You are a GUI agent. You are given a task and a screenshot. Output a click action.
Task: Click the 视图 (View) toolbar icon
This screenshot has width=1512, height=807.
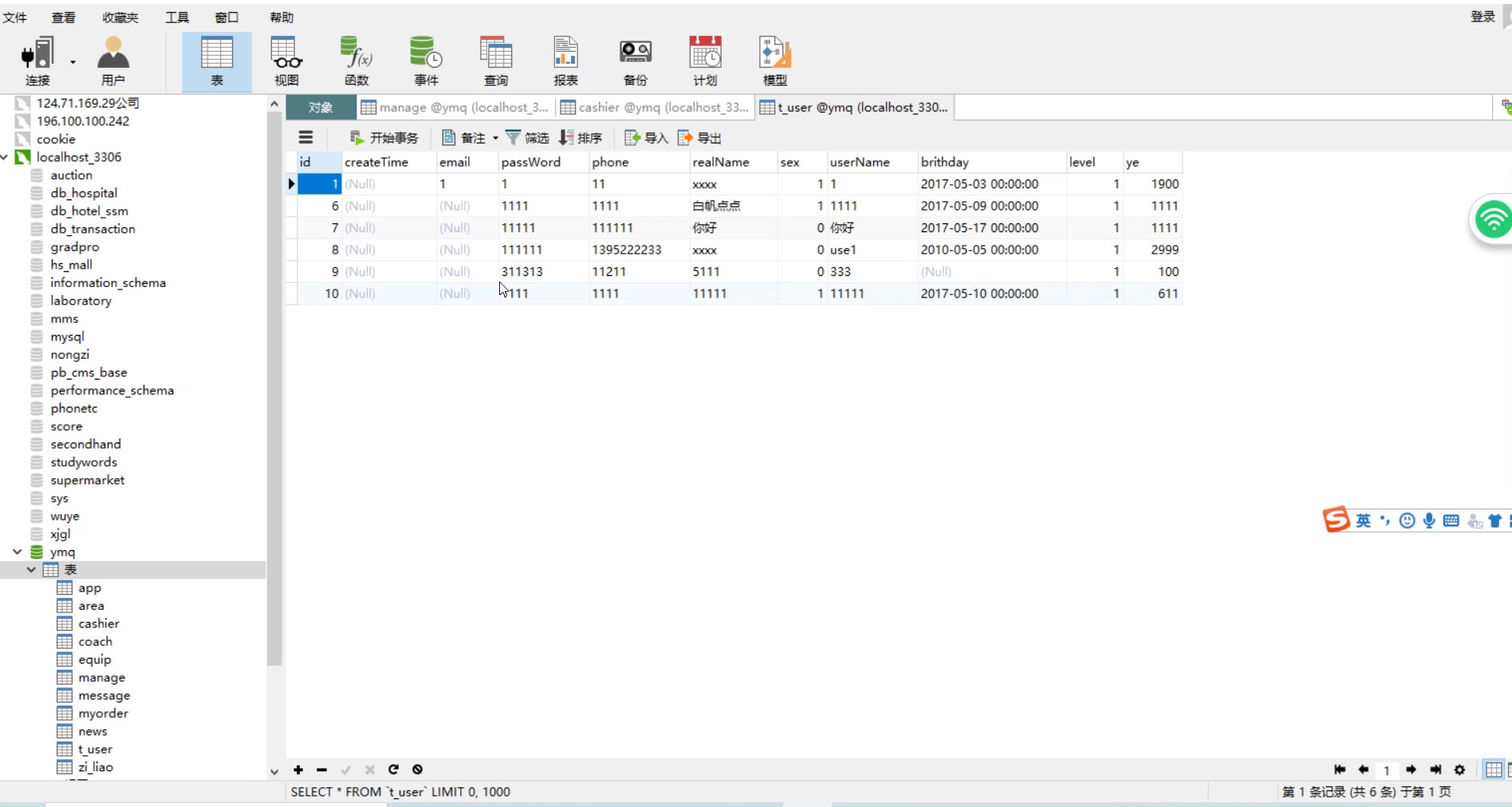[286, 61]
